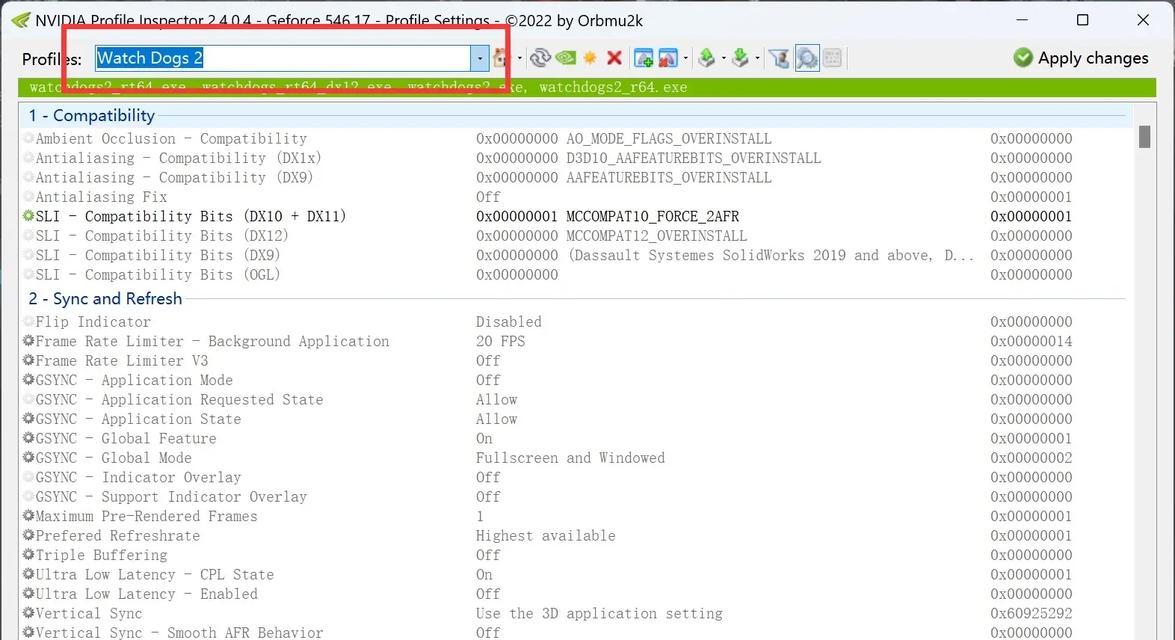Add an application to profile with the window-plus icon
Viewport: 1175px width, 640px height.
(x=643, y=58)
